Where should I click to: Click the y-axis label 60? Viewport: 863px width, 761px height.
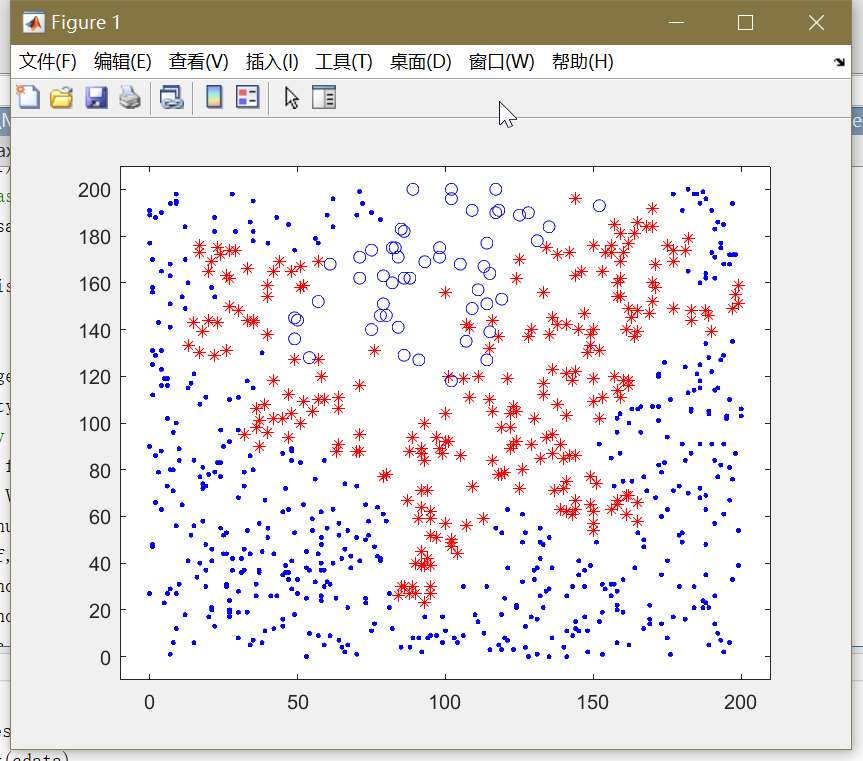point(100,518)
